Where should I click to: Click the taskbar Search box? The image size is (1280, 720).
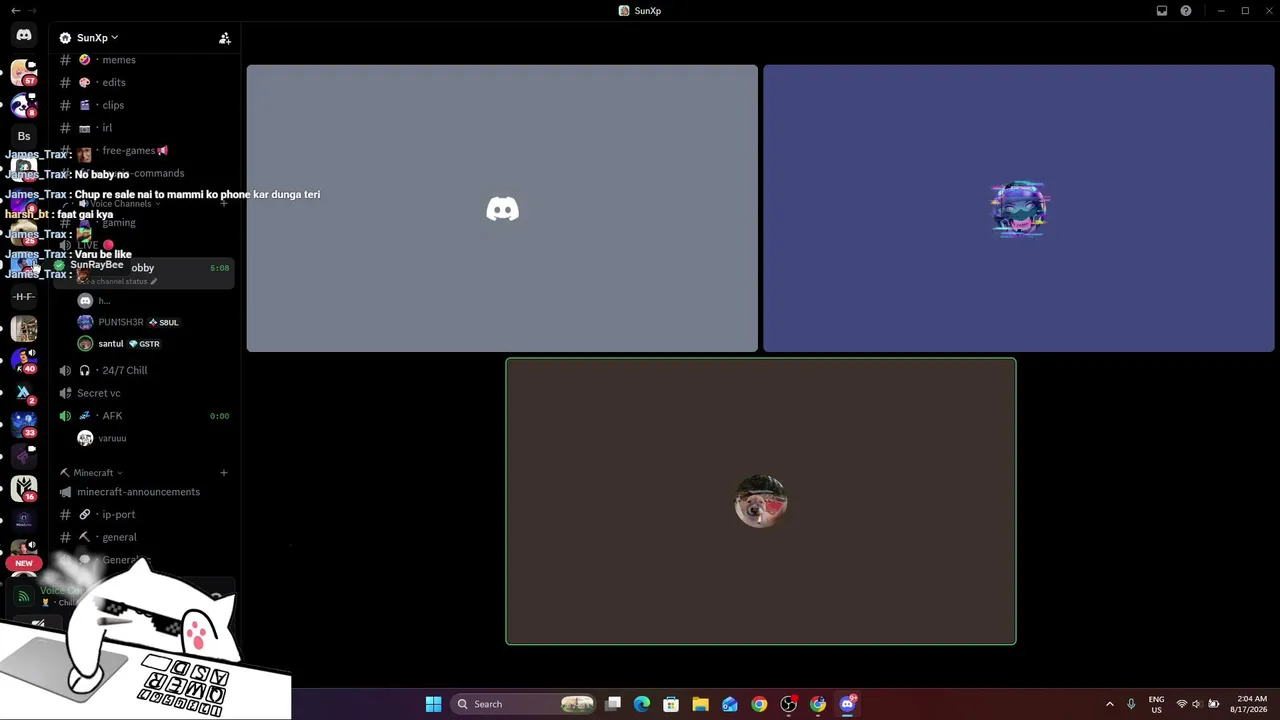coord(525,704)
